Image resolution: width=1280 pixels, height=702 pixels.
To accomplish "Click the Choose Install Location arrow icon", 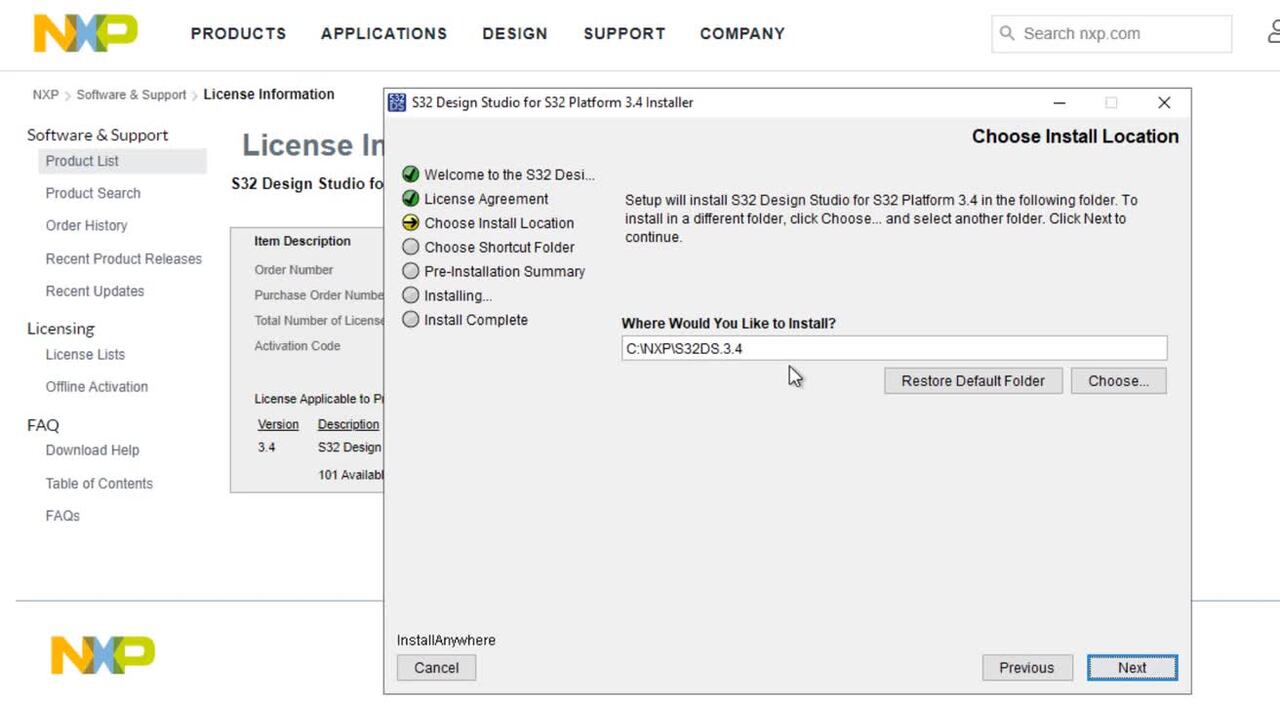I will tap(410, 222).
